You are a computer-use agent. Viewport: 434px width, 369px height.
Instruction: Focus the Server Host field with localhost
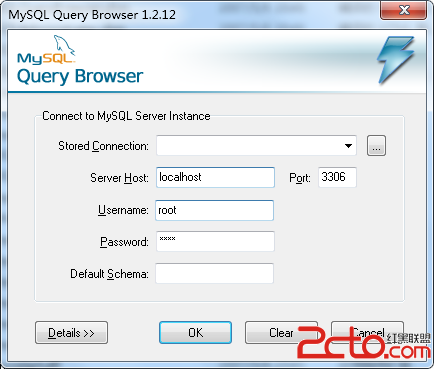[x=215, y=177]
